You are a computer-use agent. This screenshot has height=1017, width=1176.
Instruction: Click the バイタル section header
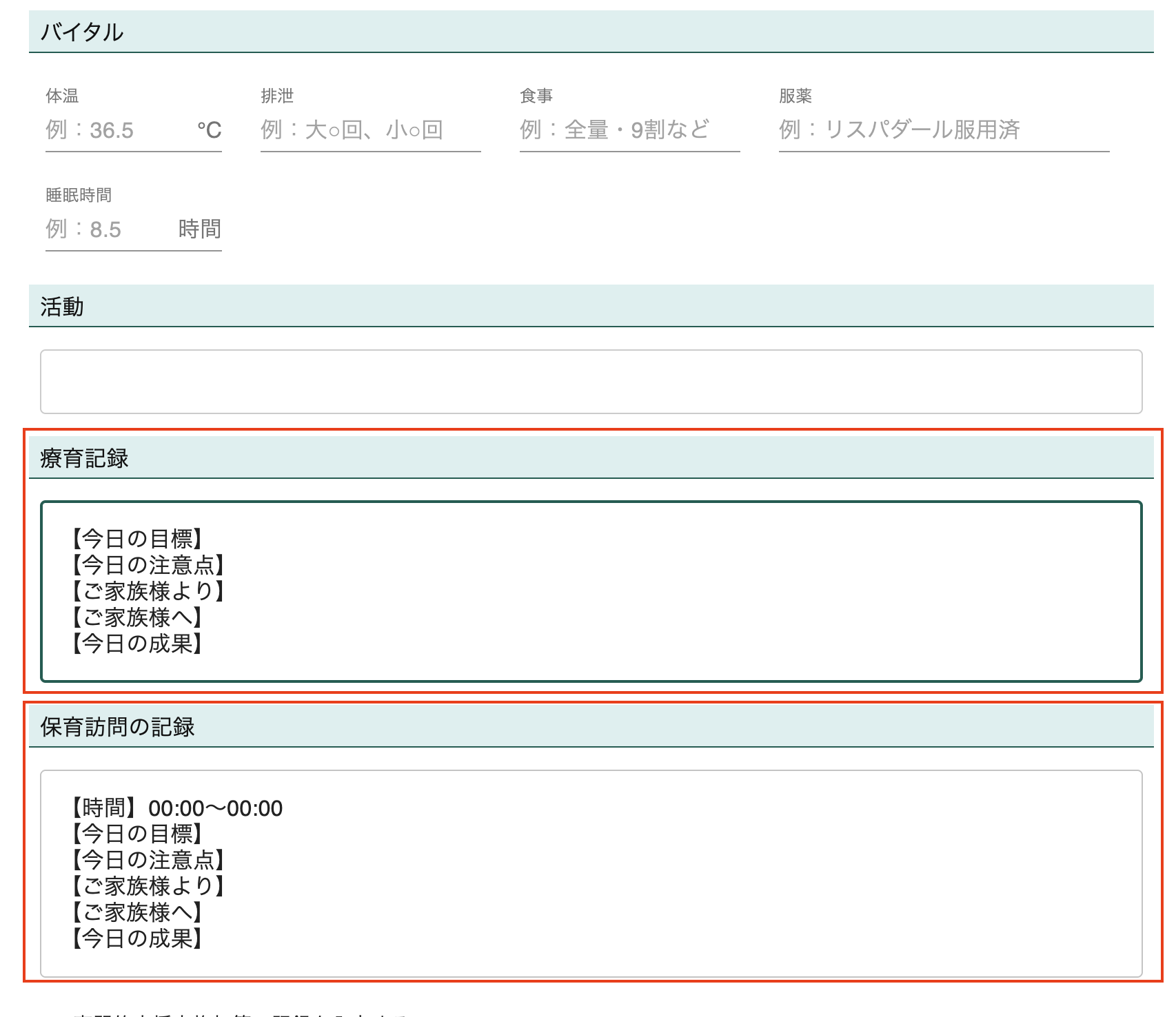point(591,32)
